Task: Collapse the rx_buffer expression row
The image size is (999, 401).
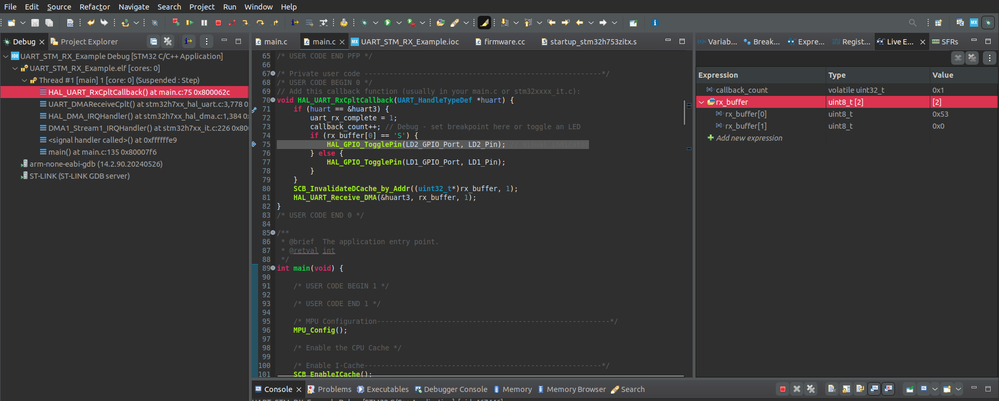Action: [x=701, y=102]
